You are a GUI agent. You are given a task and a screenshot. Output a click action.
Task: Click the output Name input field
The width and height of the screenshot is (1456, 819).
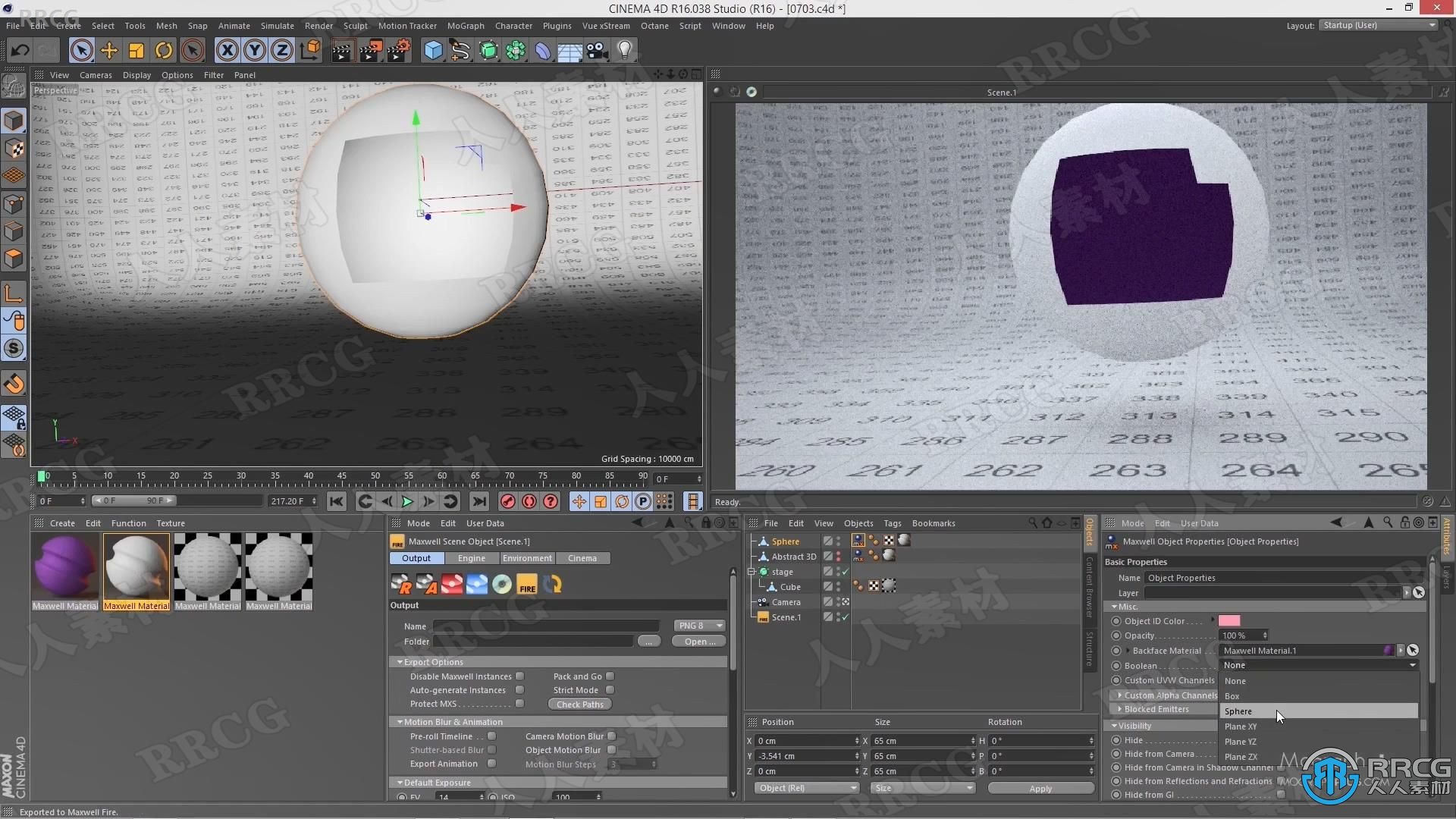pos(546,626)
